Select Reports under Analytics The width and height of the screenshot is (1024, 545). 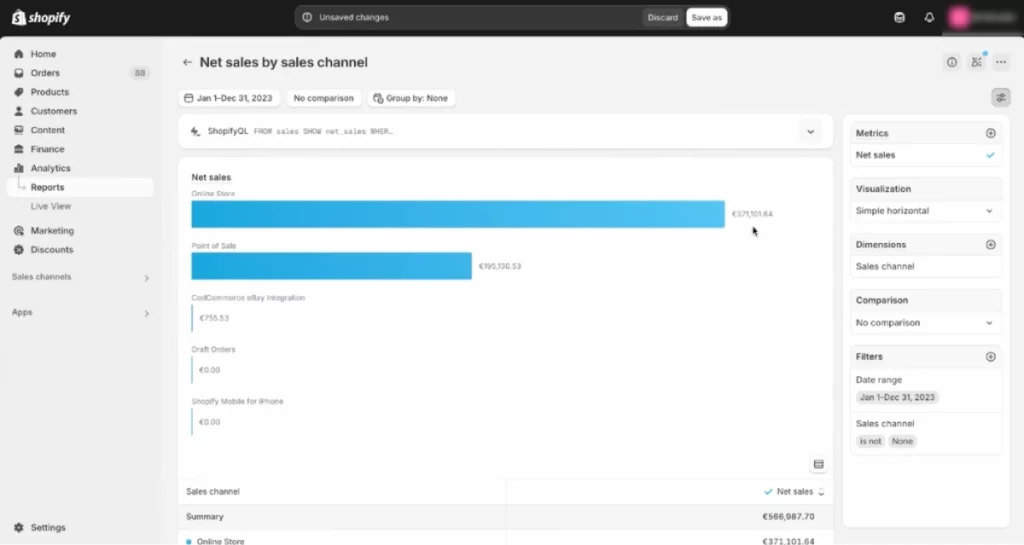coord(47,187)
